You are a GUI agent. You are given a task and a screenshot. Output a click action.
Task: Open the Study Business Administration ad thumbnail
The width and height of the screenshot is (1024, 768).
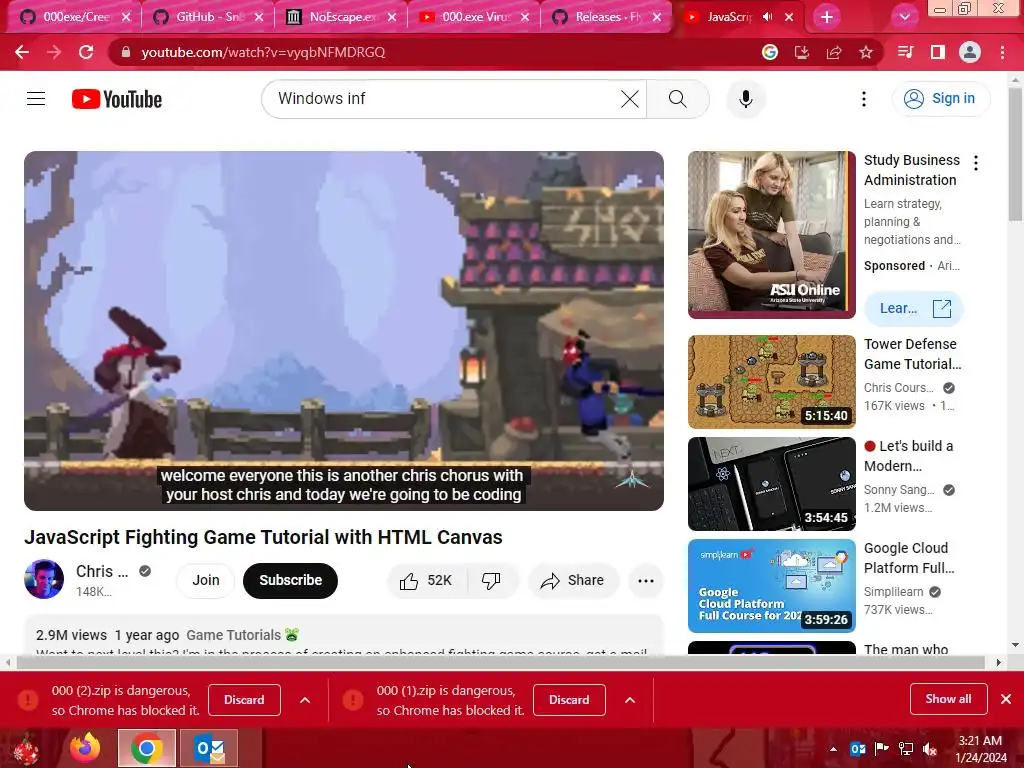771,235
